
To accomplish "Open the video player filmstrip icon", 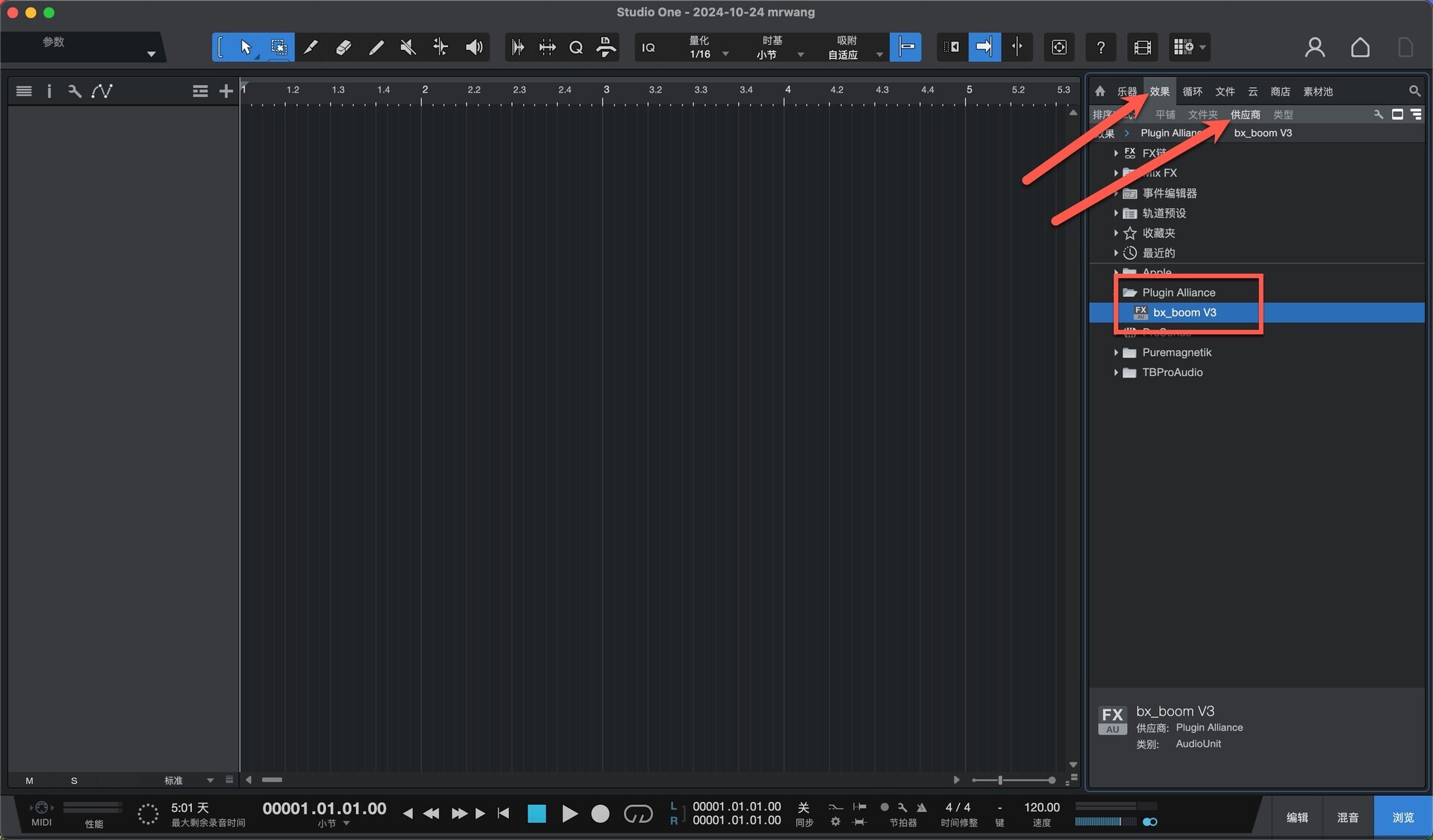I will (x=1142, y=47).
